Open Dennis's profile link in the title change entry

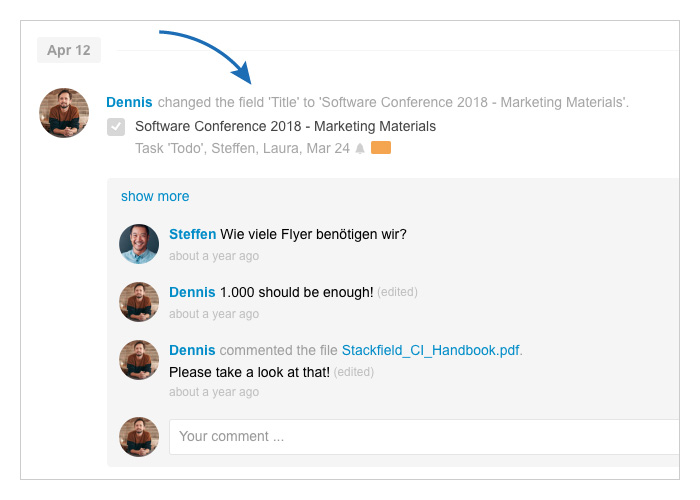[129, 102]
